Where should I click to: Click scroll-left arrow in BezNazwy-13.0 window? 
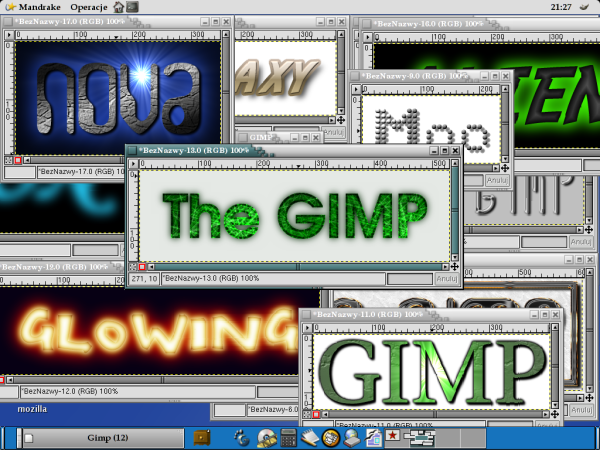[x=151, y=267]
